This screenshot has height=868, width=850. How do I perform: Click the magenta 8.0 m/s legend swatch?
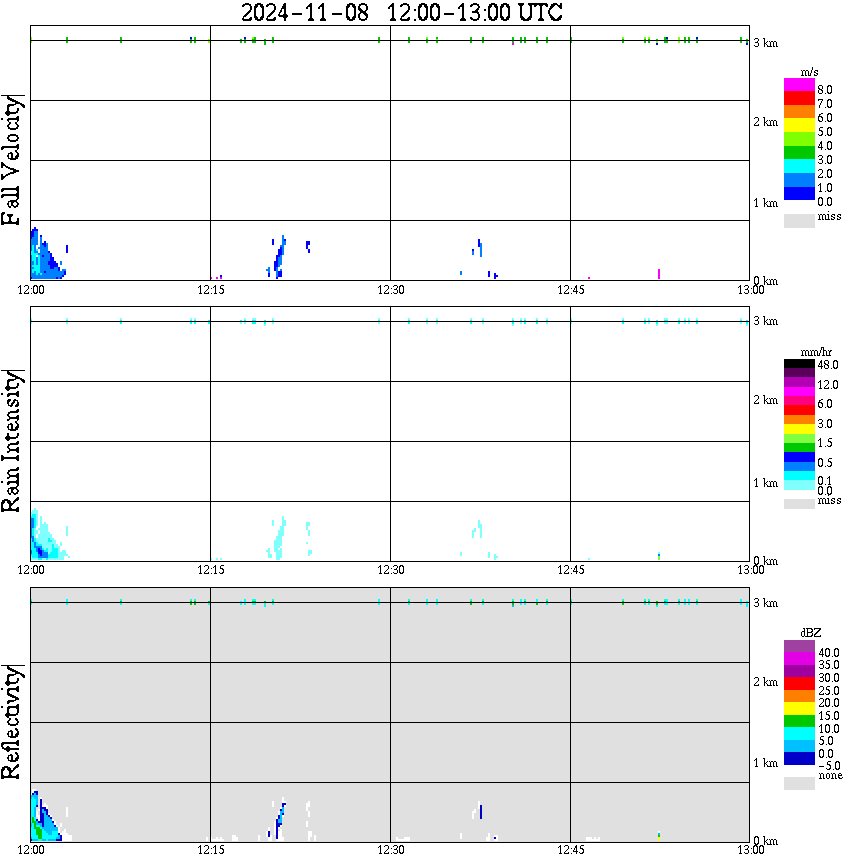pyautogui.click(x=799, y=85)
